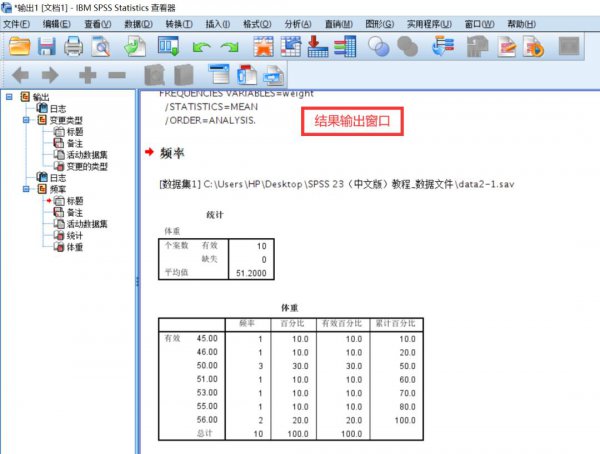The image size is (600, 454).
Task: Open the 图形(G) menu
Action: tap(380, 24)
